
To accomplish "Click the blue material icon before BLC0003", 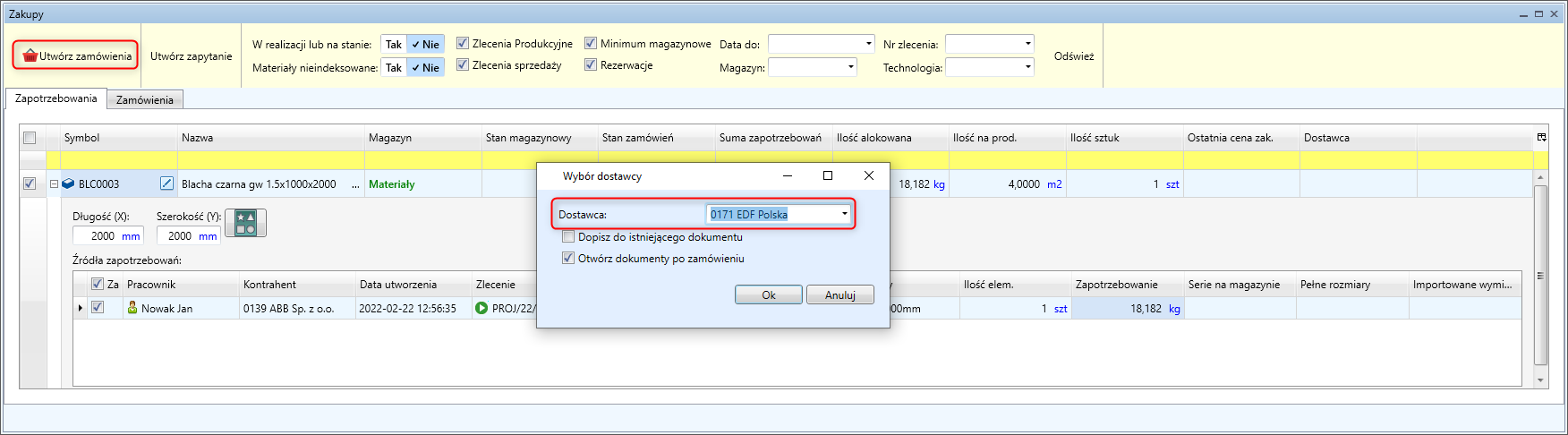I will [x=68, y=183].
